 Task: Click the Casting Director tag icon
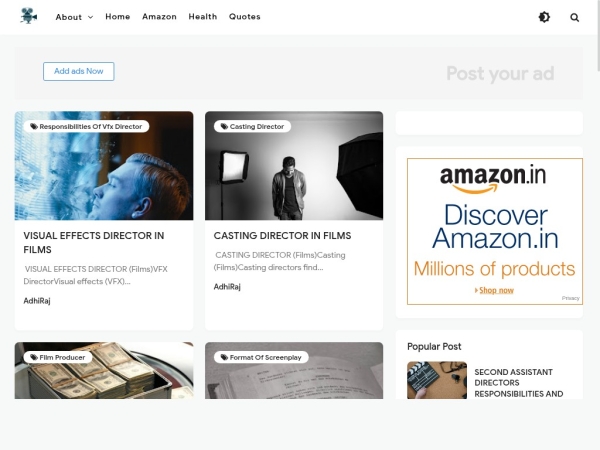[224, 127]
